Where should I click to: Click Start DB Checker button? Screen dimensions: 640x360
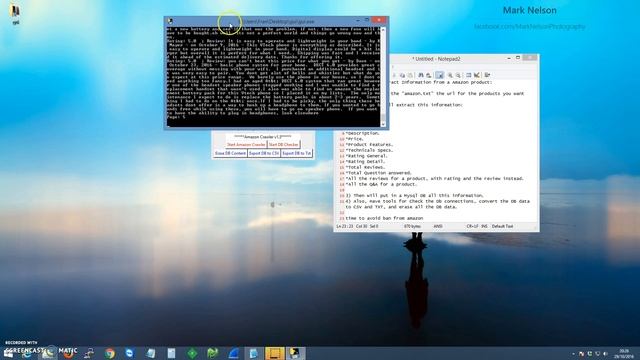(x=284, y=144)
